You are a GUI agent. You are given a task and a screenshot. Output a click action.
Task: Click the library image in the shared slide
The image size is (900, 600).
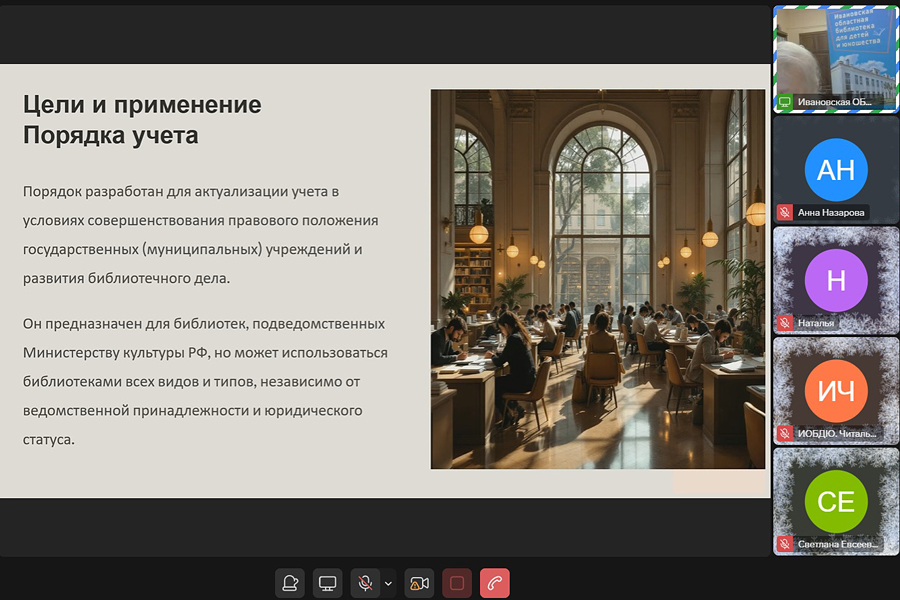coord(597,279)
